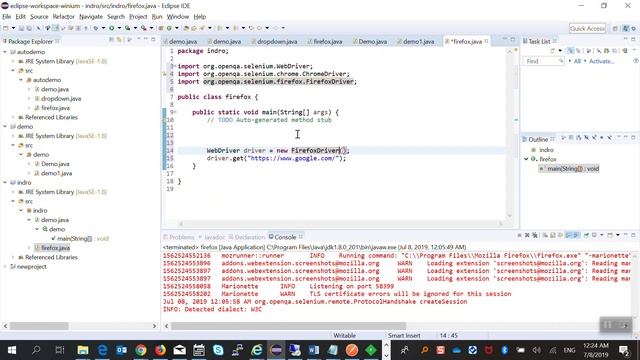640x360 pixels.
Task: Open Chrome from the taskbar
Action: [x=141, y=350]
